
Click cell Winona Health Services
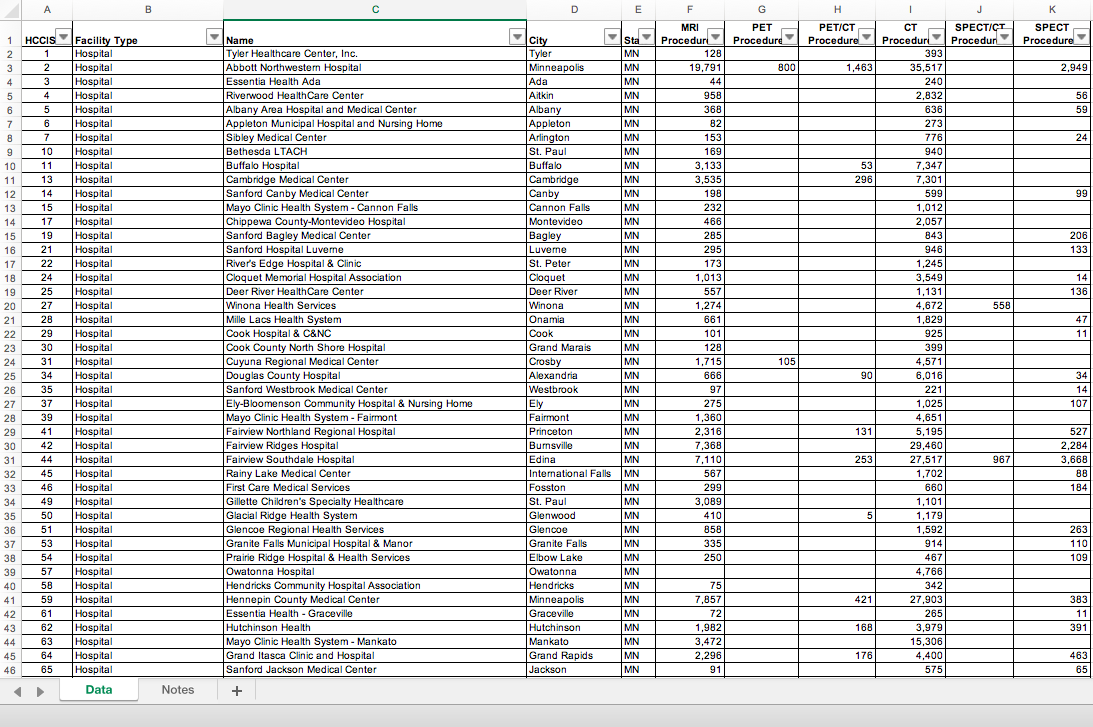pyautogui.click(x=375, y=305)
